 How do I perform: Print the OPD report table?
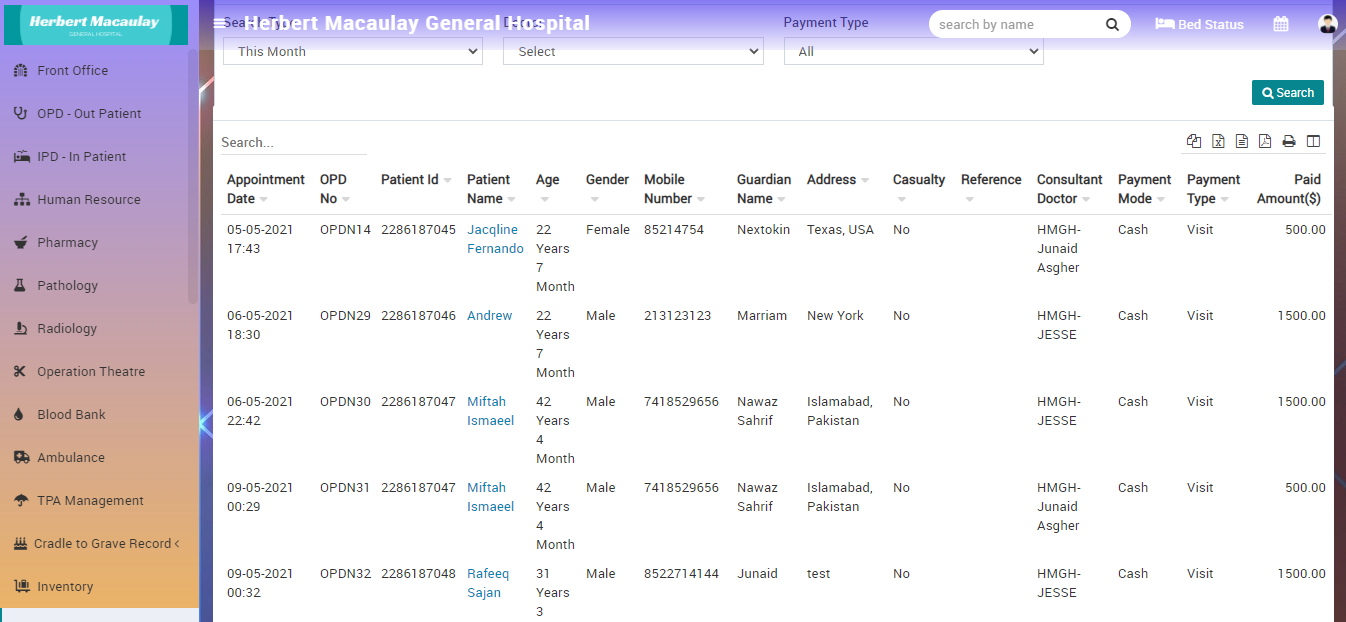click(x=1289, y=142)
